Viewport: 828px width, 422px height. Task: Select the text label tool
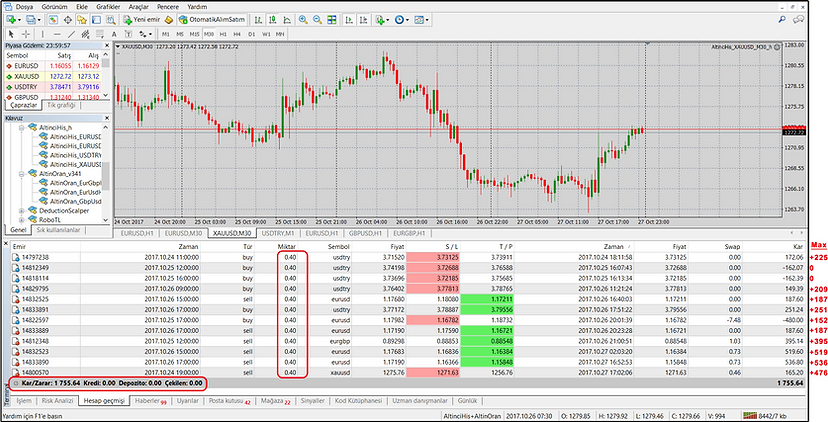pos(128,34)
